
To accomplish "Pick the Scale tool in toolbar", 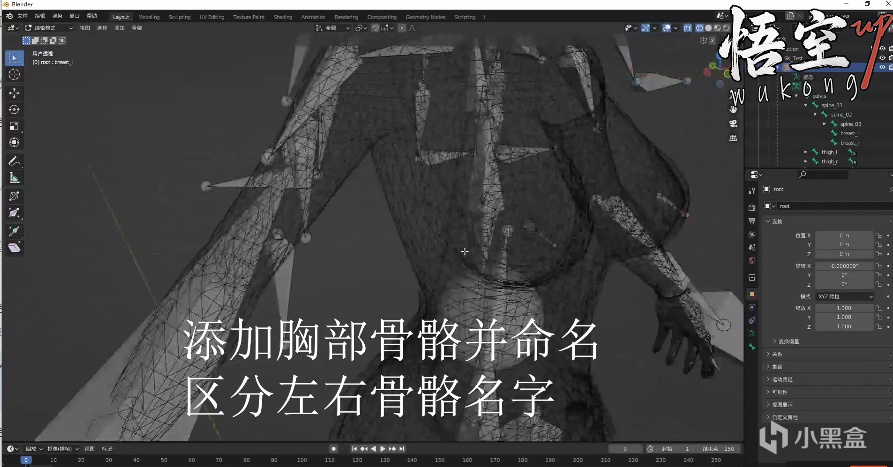I will 14,126.
